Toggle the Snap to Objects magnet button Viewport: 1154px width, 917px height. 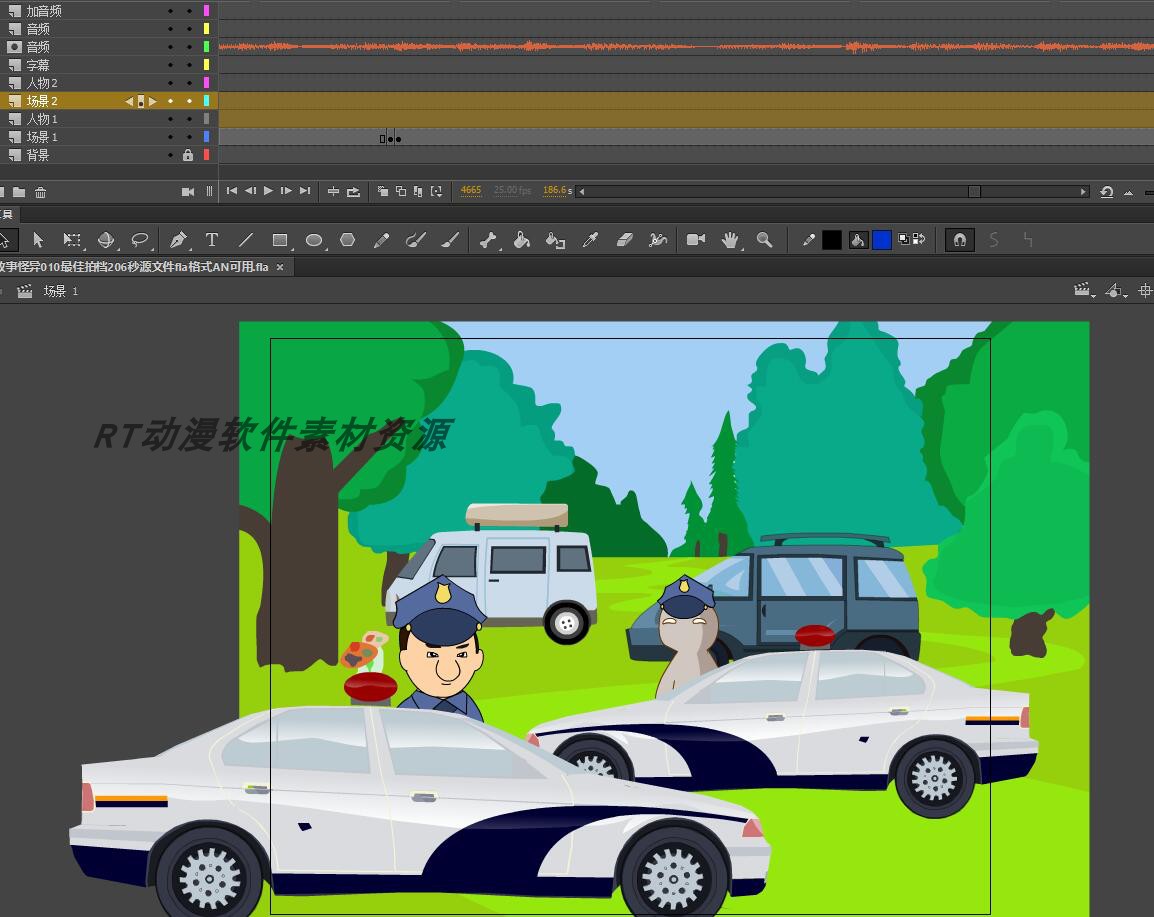960,240
